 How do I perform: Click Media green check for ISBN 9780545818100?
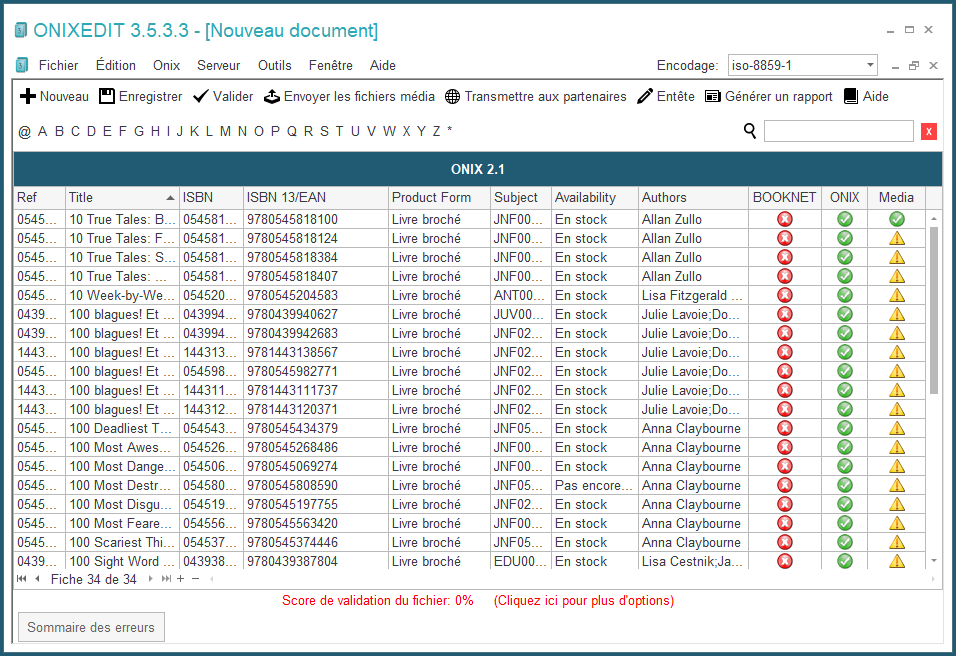click(x=896, y=219)
